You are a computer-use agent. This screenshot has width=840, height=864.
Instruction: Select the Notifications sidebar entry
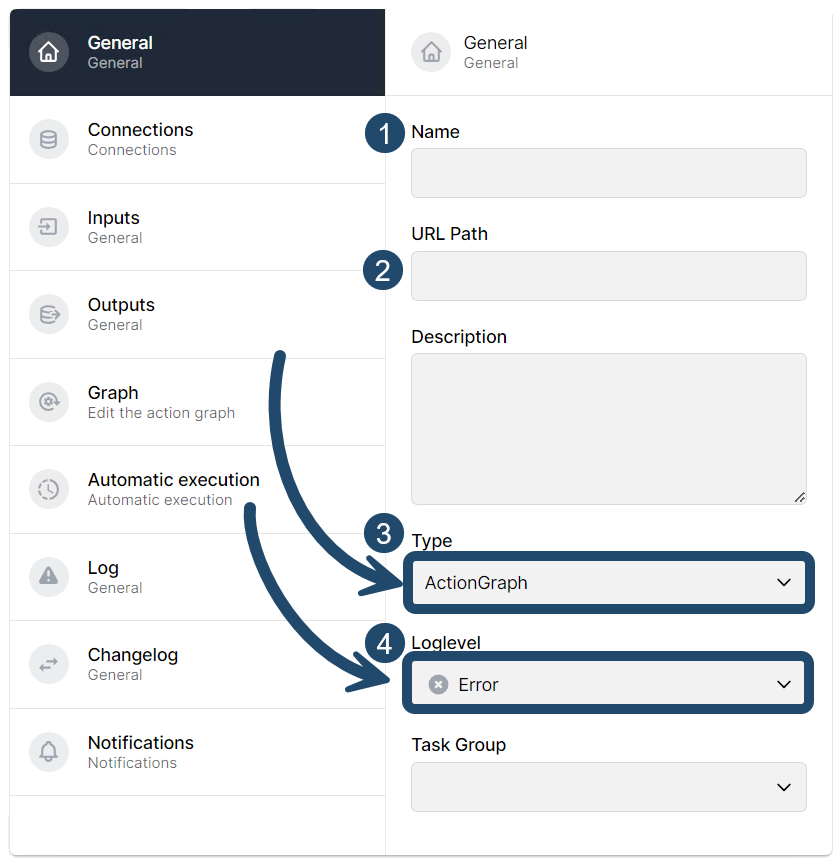[197, 752]
